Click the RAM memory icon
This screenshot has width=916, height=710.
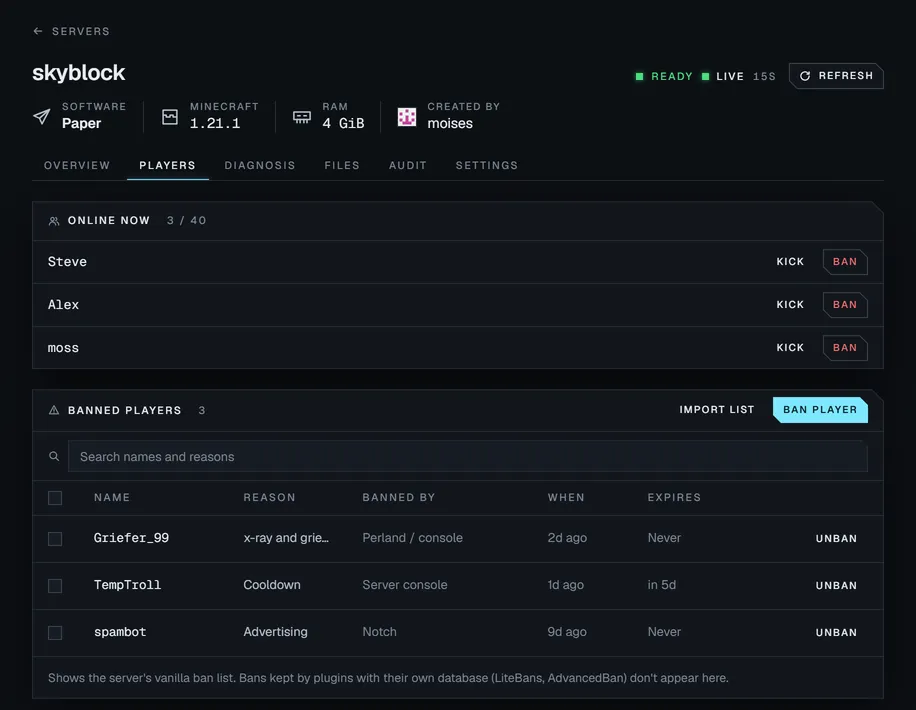coord(301,117)
